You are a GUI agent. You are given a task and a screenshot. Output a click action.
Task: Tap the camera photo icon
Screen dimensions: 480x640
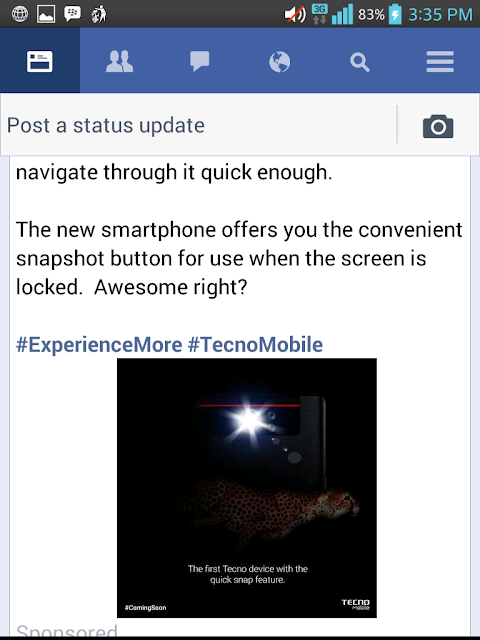click(x=438, y=126)
